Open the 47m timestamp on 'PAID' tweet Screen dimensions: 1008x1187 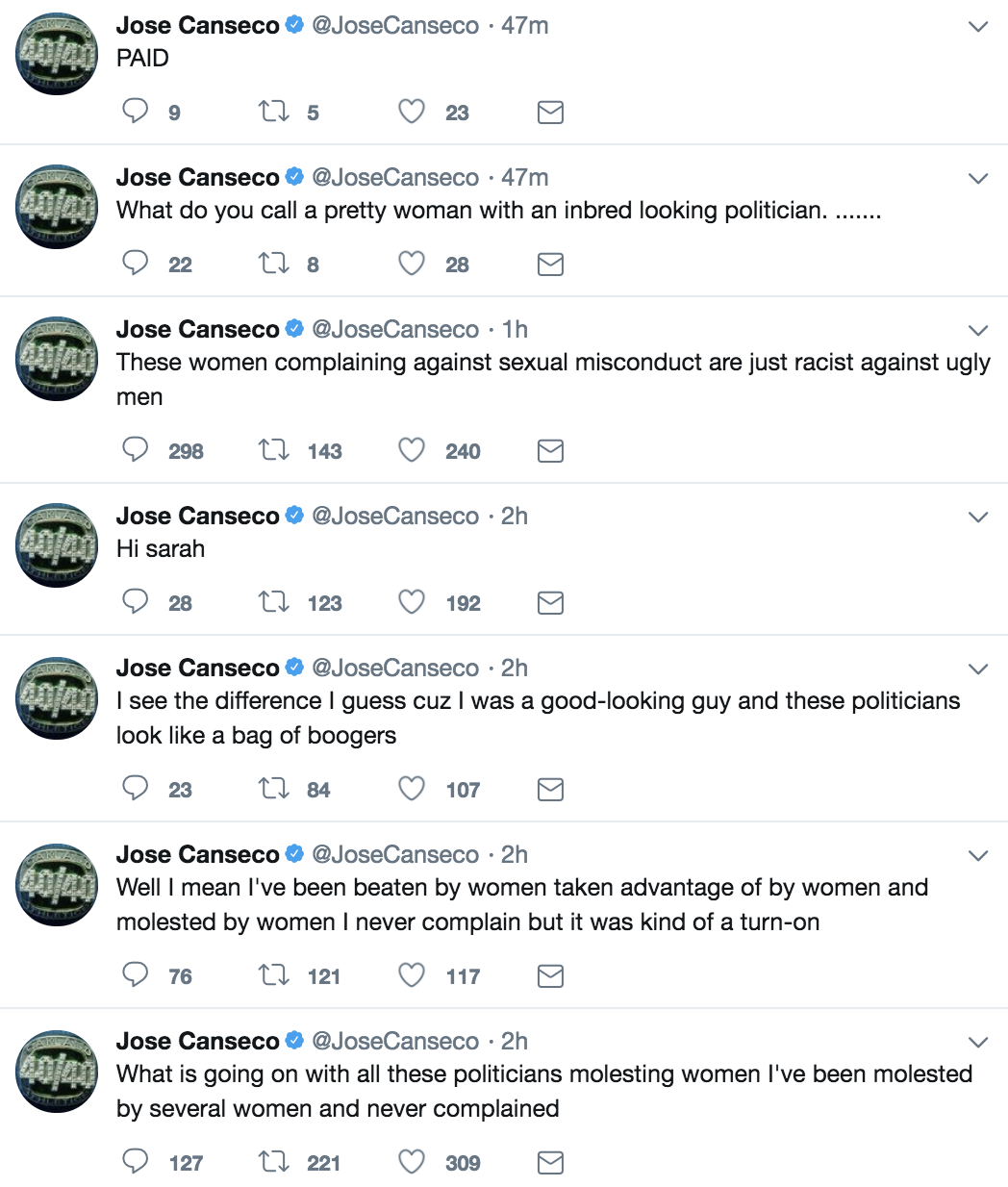[524, 25]
